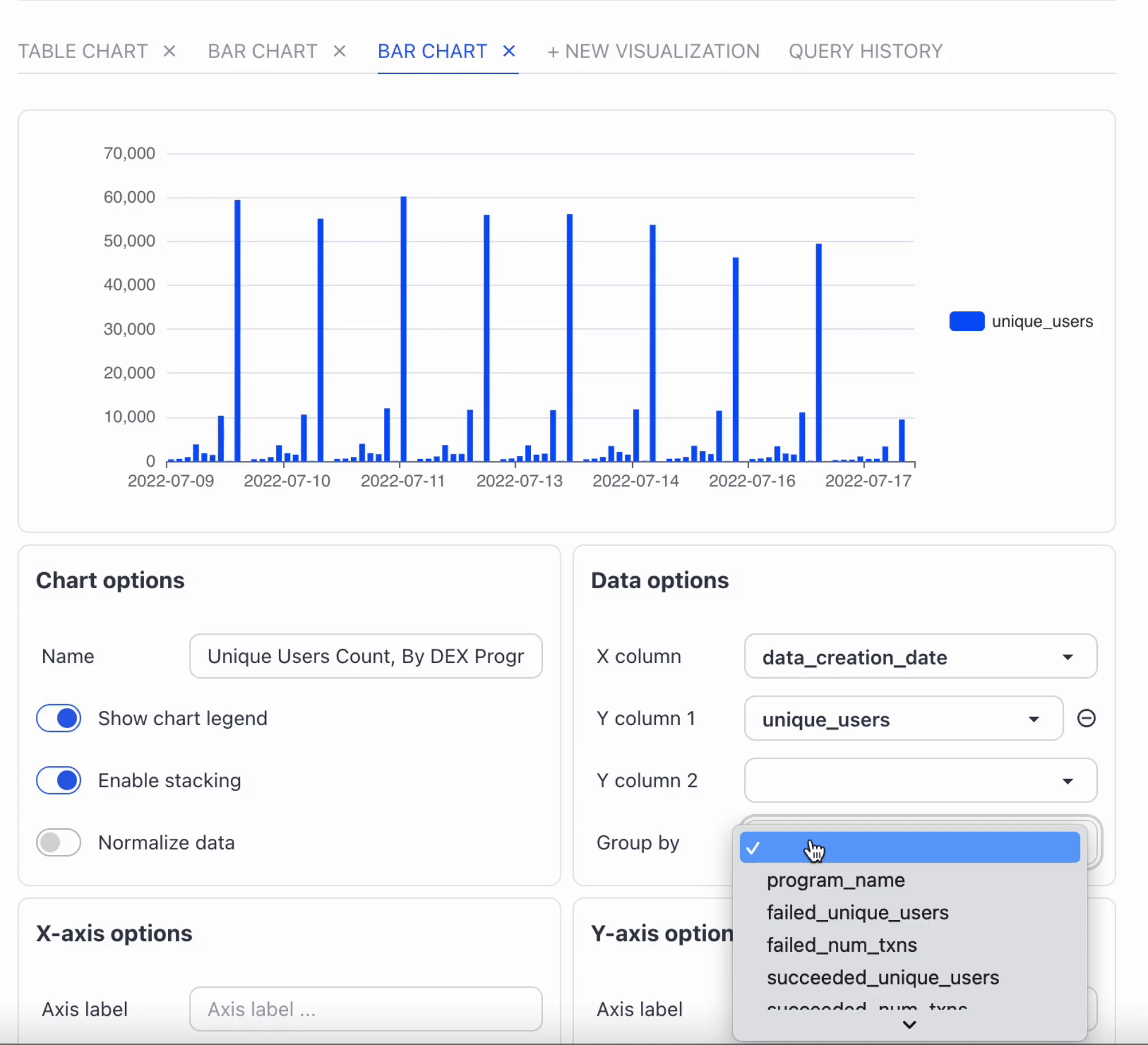Click unique_users legend color swatch
Viewport: 1148px width, 1045px height.
966,322
